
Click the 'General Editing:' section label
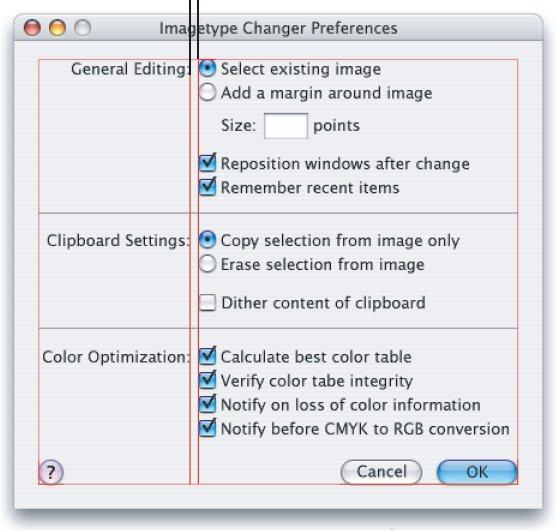click(130, 69)
